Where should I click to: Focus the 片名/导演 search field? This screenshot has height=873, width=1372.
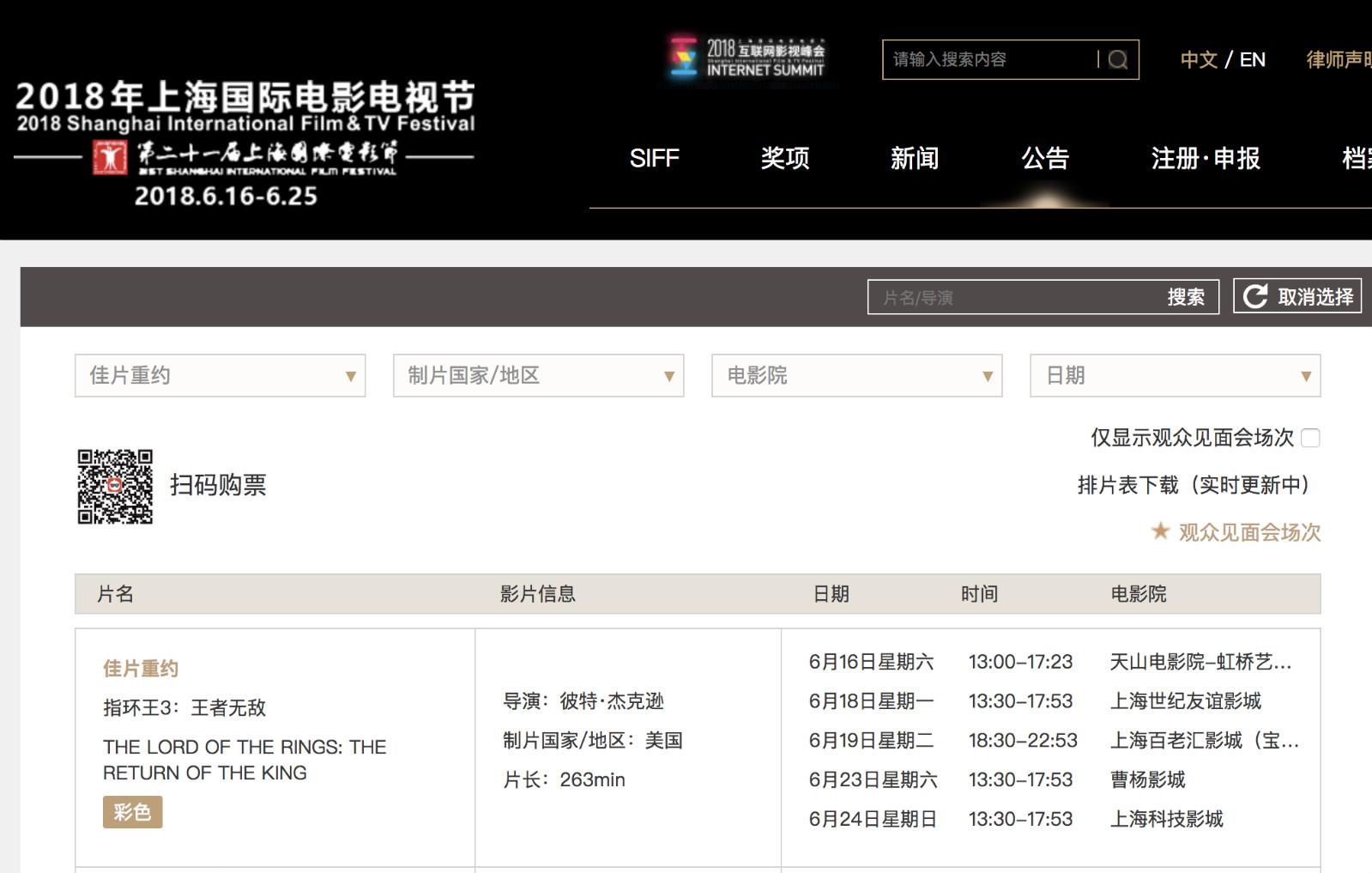point(1017,297)
